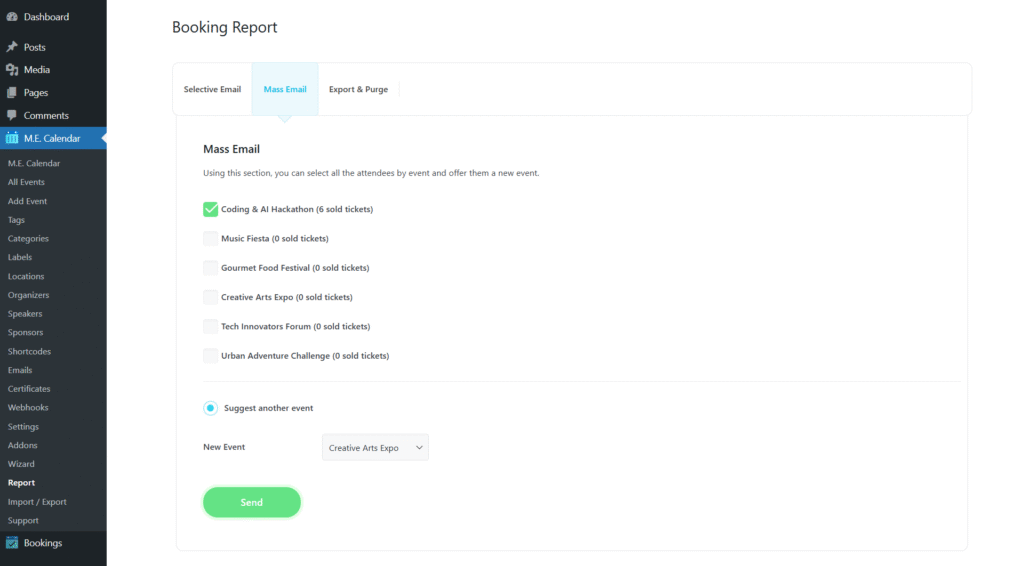Click 'Gourmet Food Festival (0 sold tickets)' label
Screen dimensions: 1024x566
(x=295, y=268)
